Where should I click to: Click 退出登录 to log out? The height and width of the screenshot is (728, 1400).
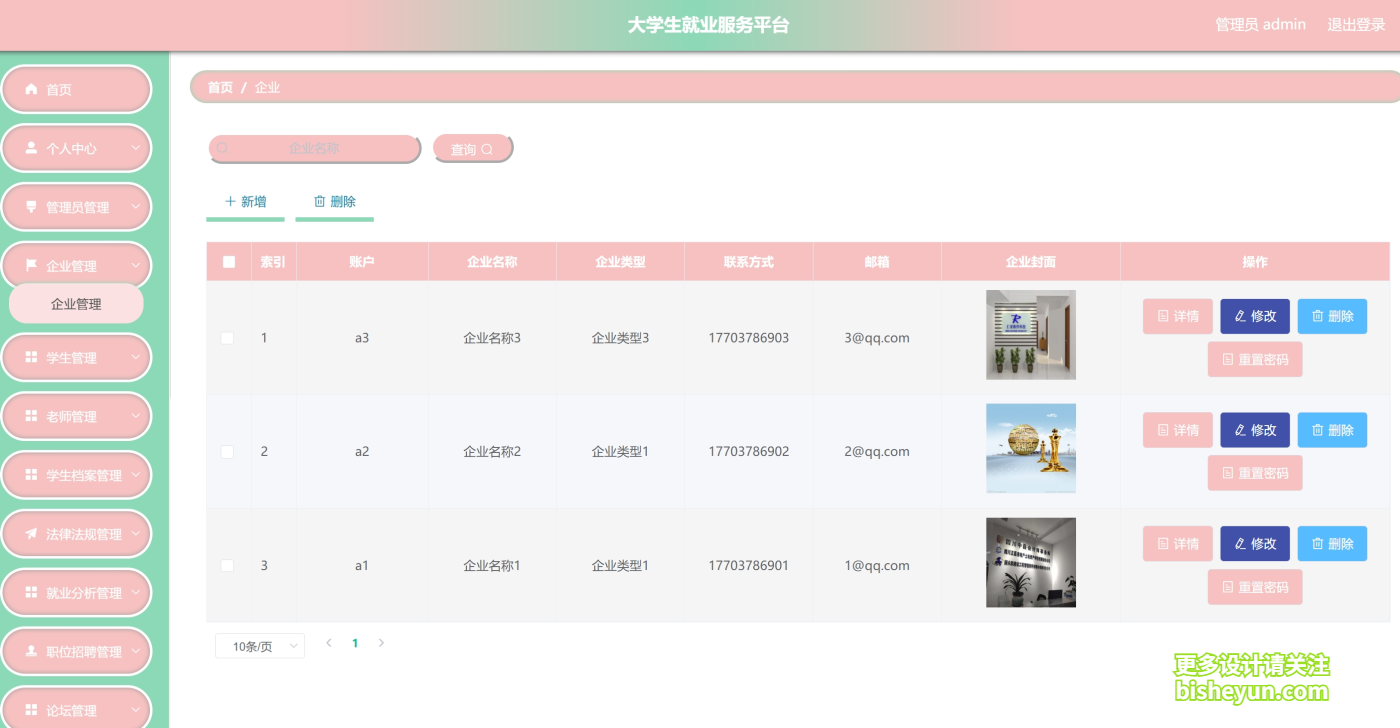click(x=1355, y=24)
